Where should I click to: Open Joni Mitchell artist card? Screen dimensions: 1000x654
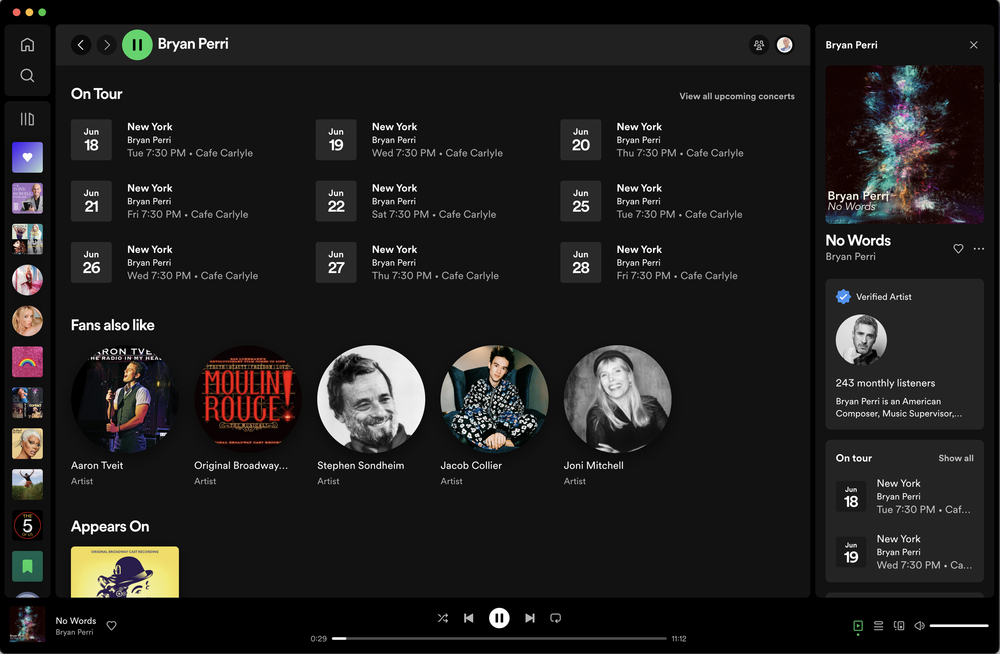pyautogui.click(x=617, y=415)
